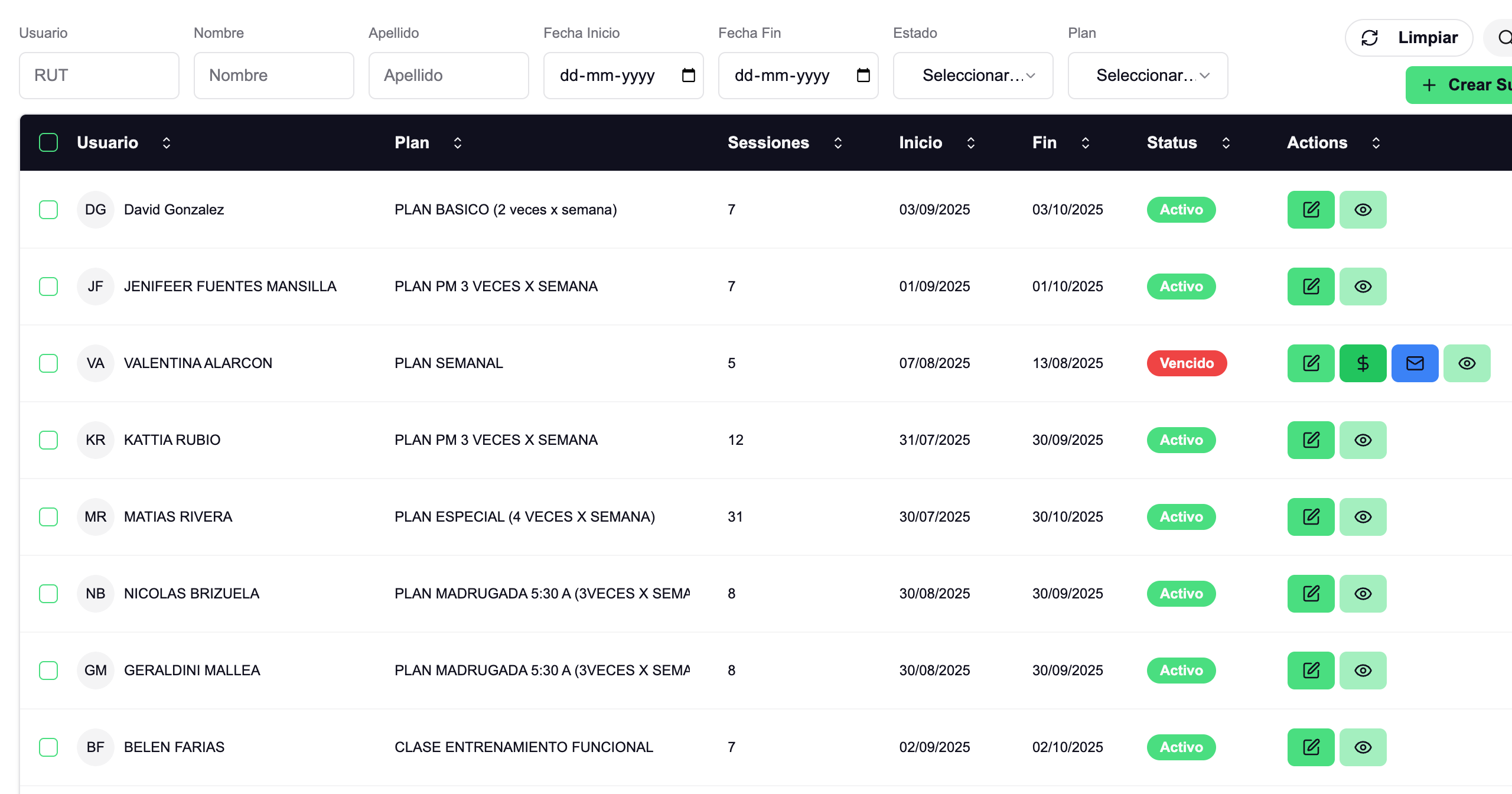Toggle select-all checkbox in table header
Screen dimensions: 1512x794
(48, 142)
